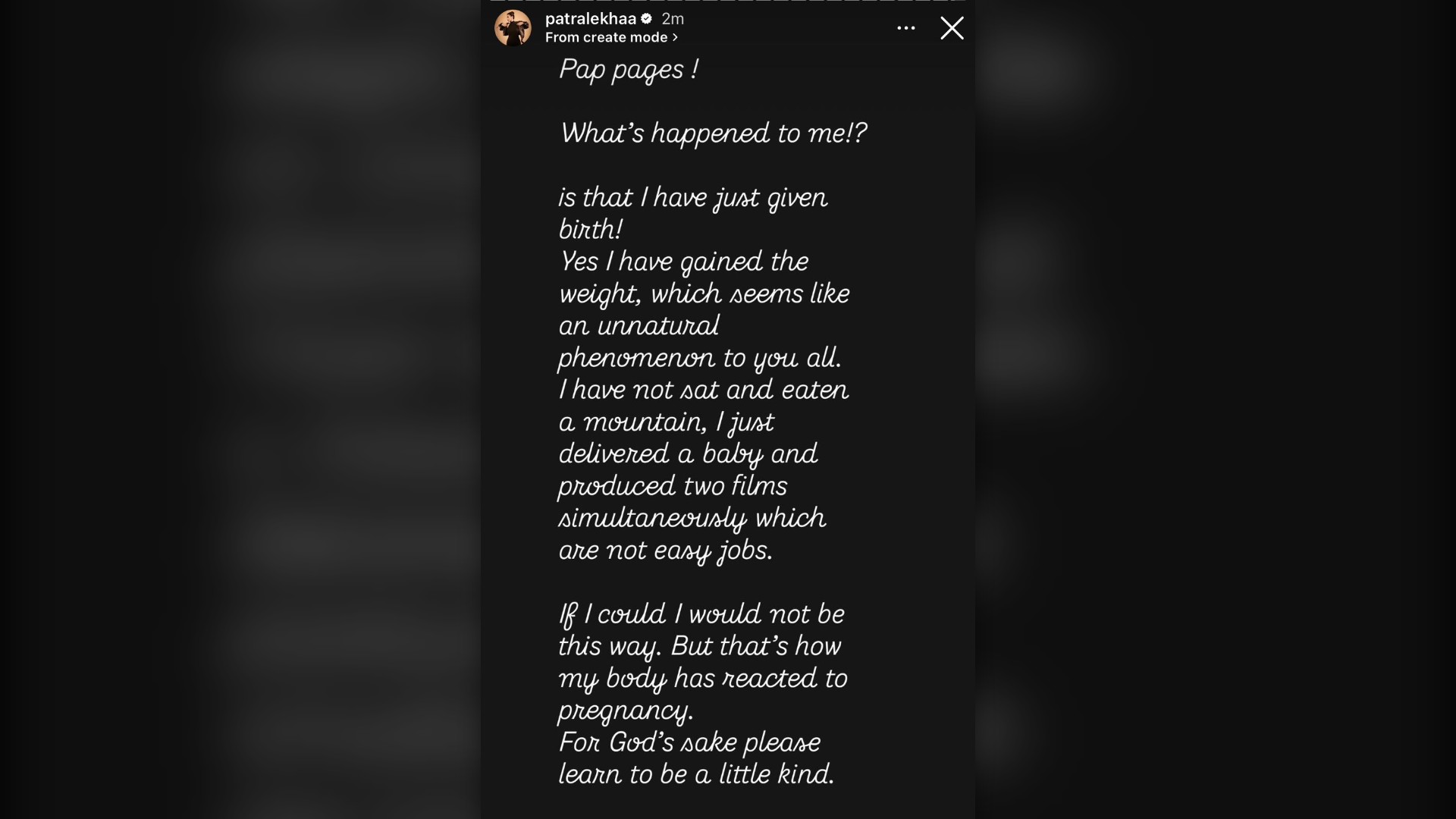Viewport: 1456px width, 819px height.
Task: Click the 'I have just given birth' sentence
Action: (x=692, y=198)
